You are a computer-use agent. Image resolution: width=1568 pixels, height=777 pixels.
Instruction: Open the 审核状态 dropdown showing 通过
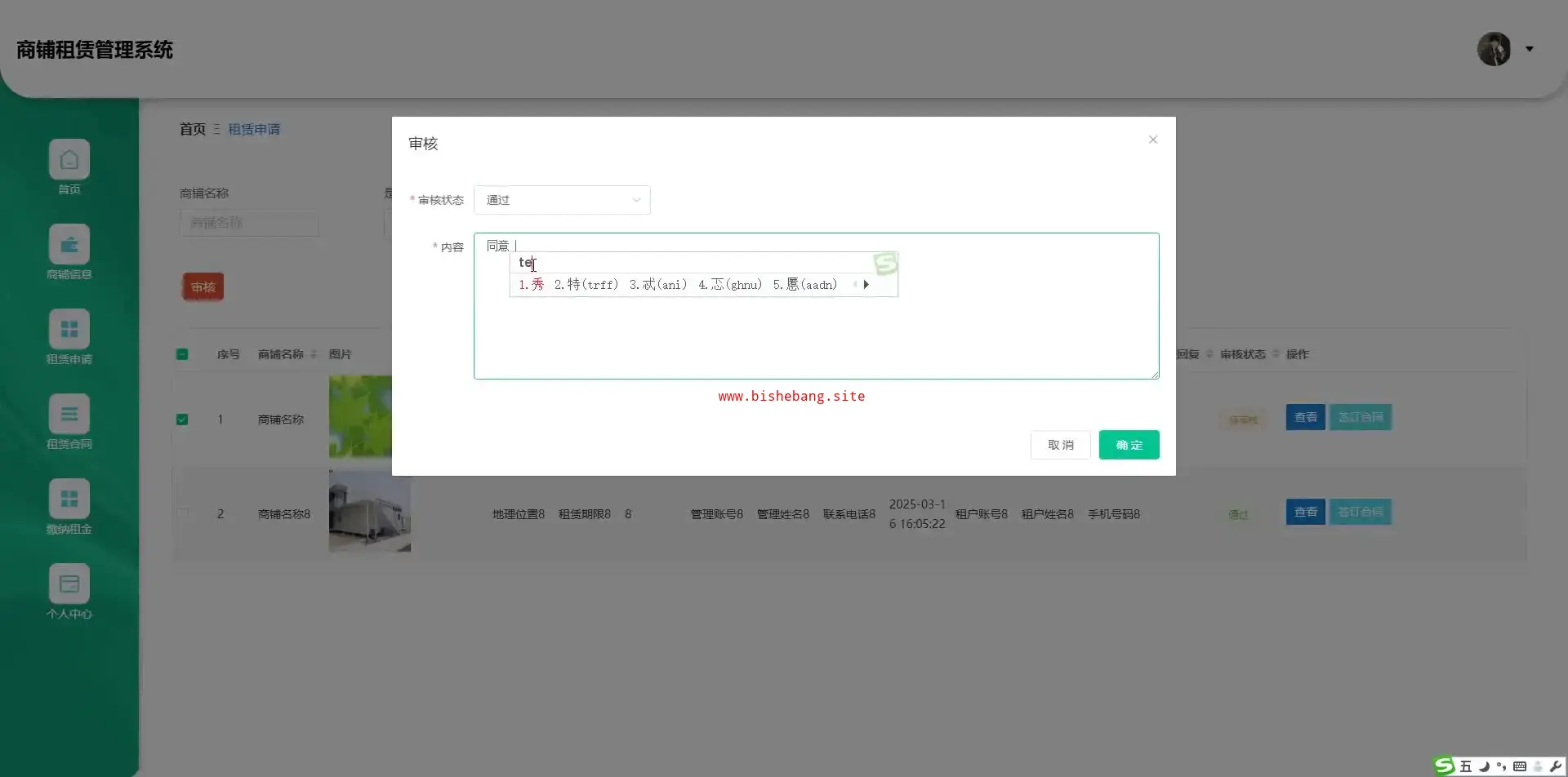[562, 200]
